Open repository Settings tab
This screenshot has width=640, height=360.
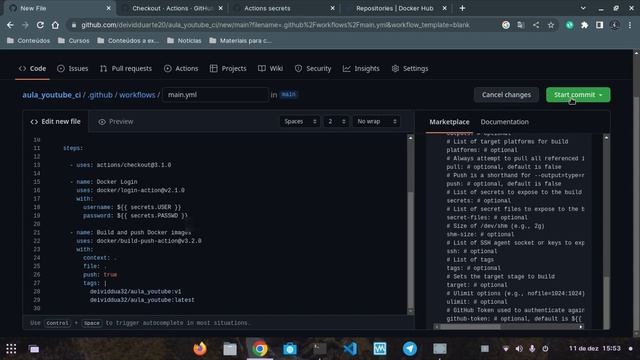[410, 69]
